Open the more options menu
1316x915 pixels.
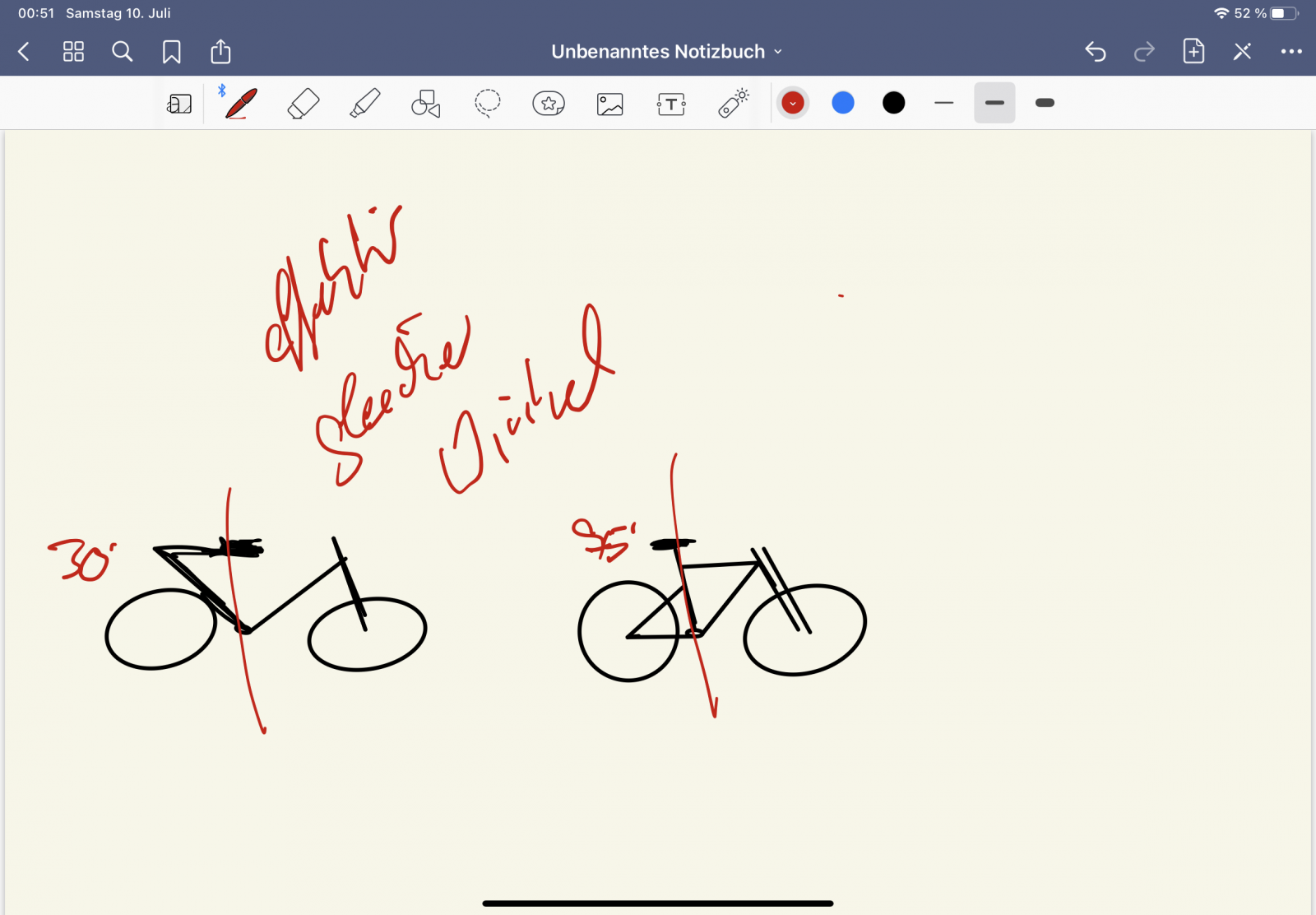(x=1291, y=52)
